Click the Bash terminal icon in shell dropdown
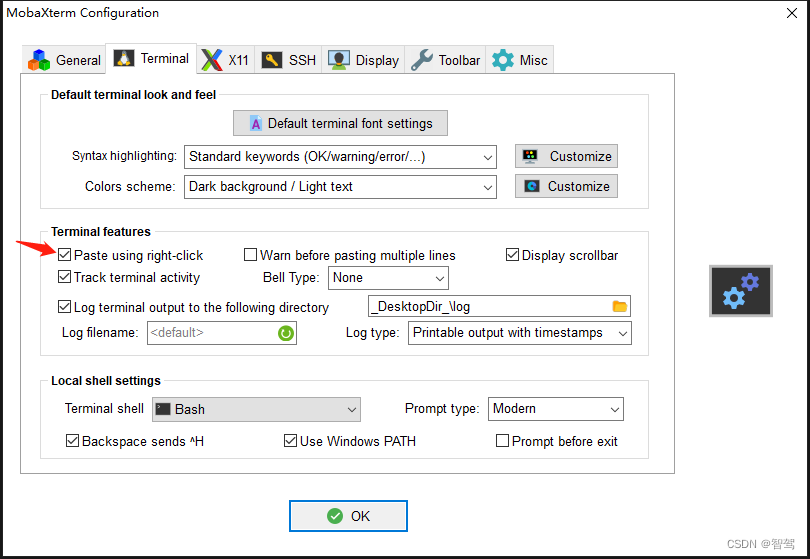 point(163,409)
